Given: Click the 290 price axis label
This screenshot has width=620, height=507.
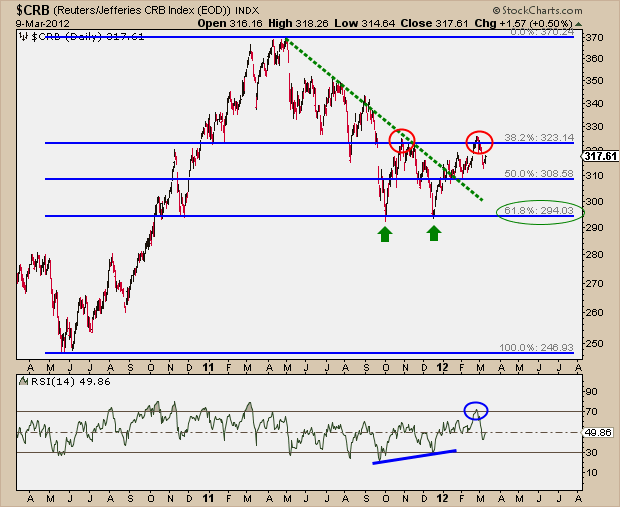Looking at the screenshot, I should tap(595, 227).
